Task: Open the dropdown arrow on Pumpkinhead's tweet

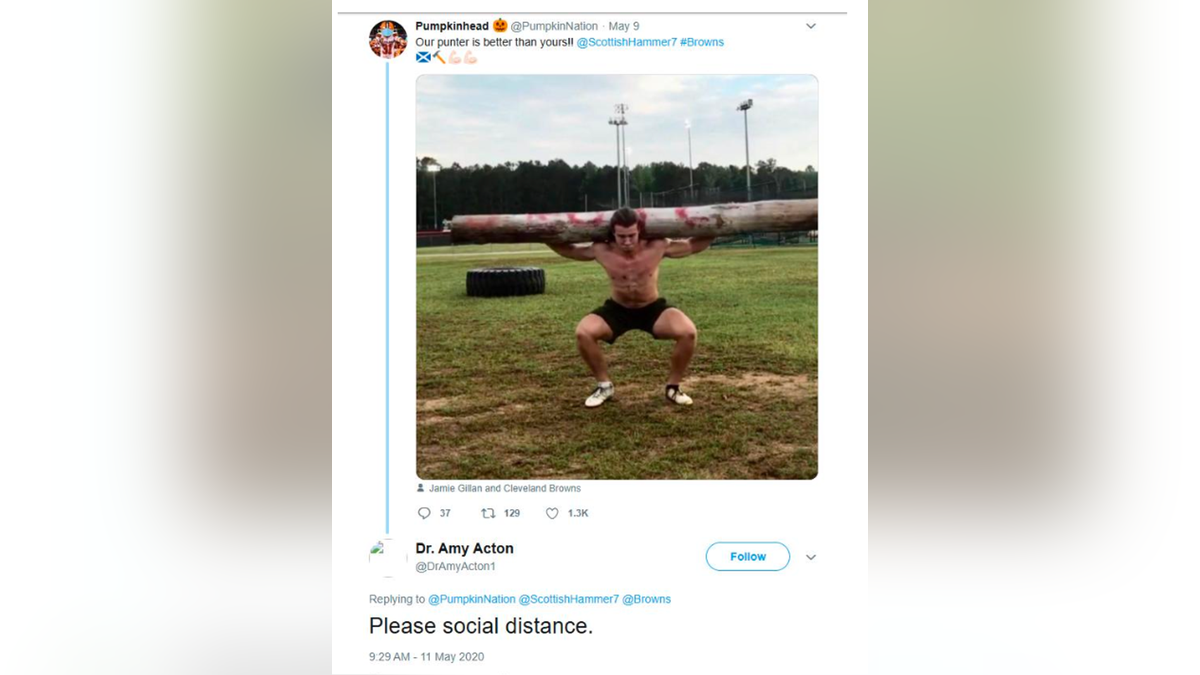Action: pyautogui.click(x=810, y=25)
